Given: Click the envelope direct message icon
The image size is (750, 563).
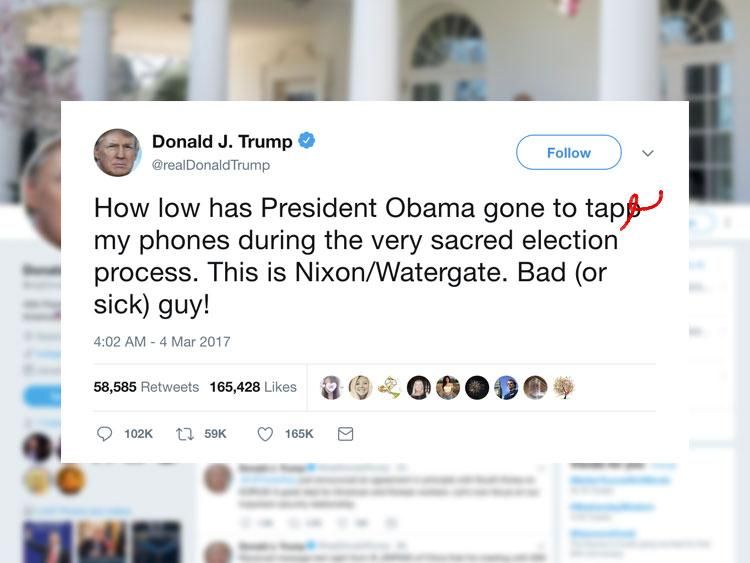Looking at the screenshot, I should pos(345,434).
